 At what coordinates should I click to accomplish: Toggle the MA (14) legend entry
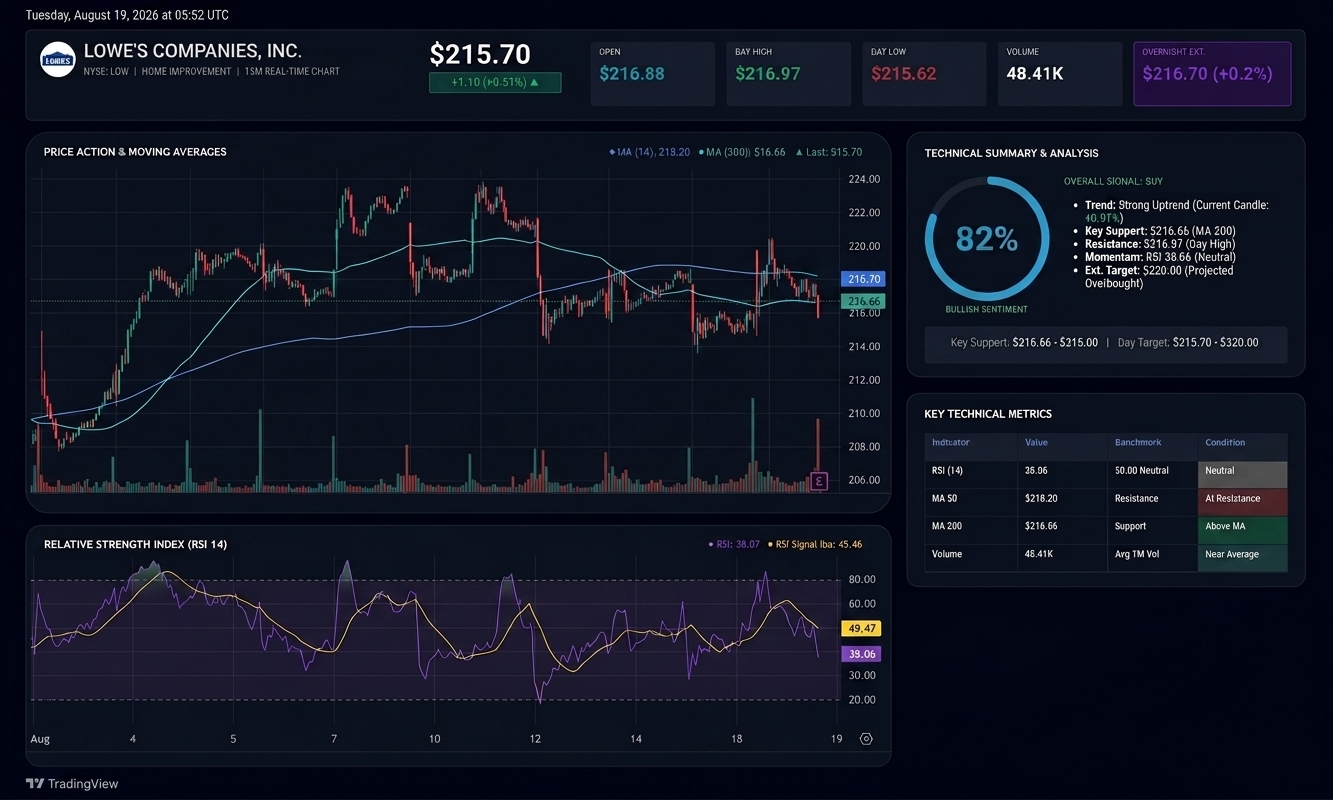coord(649,152)
